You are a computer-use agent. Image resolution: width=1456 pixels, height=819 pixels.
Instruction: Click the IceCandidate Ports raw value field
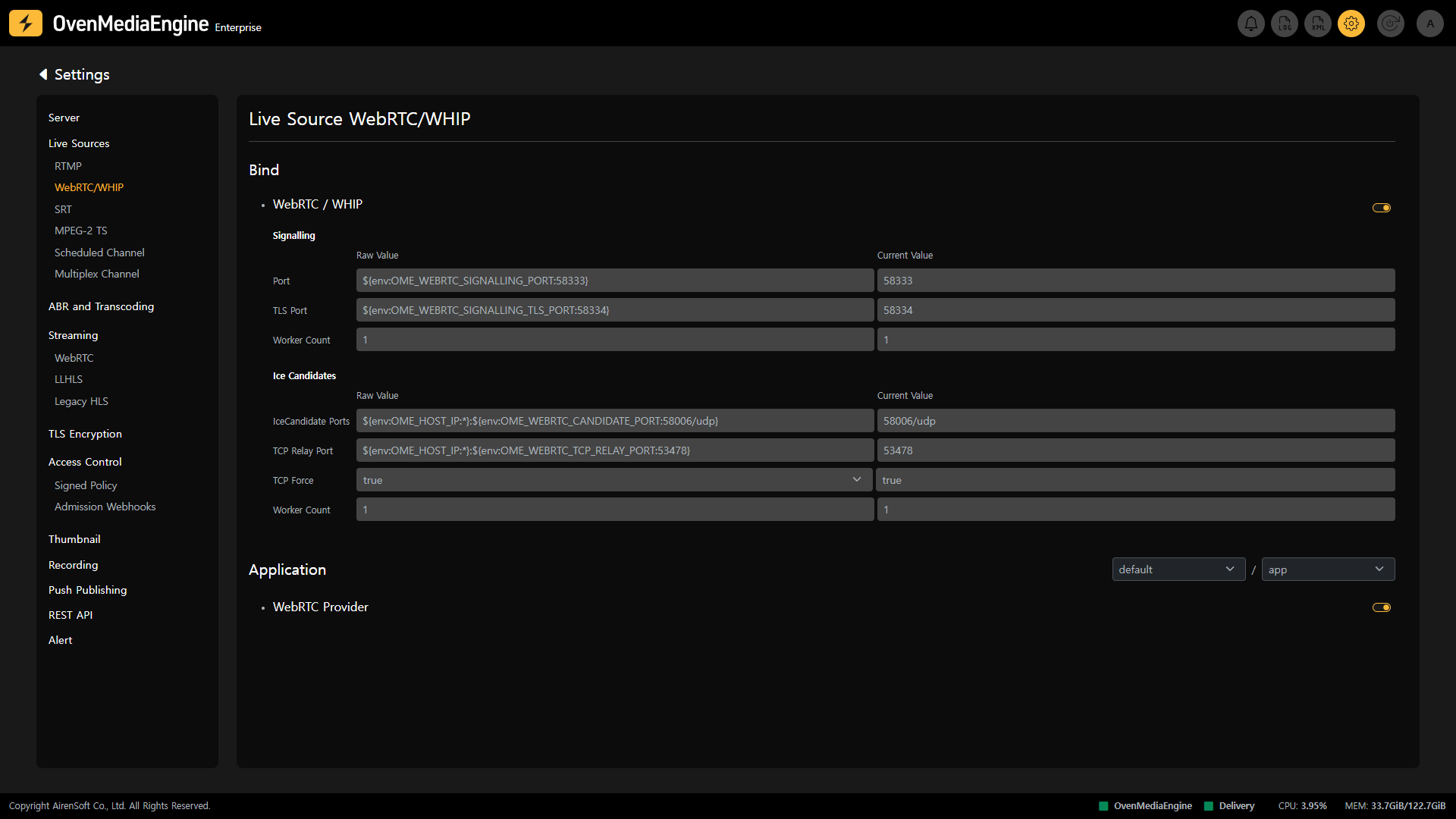[x=614, y=421]
